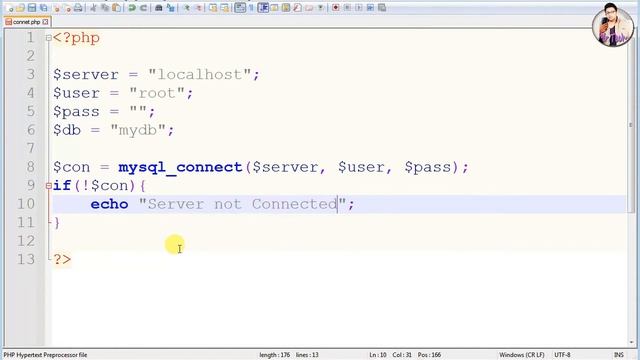Click the Redo toolbar icon
The width and height of the screenshot is (640, 360).
(x=143, y=8)
